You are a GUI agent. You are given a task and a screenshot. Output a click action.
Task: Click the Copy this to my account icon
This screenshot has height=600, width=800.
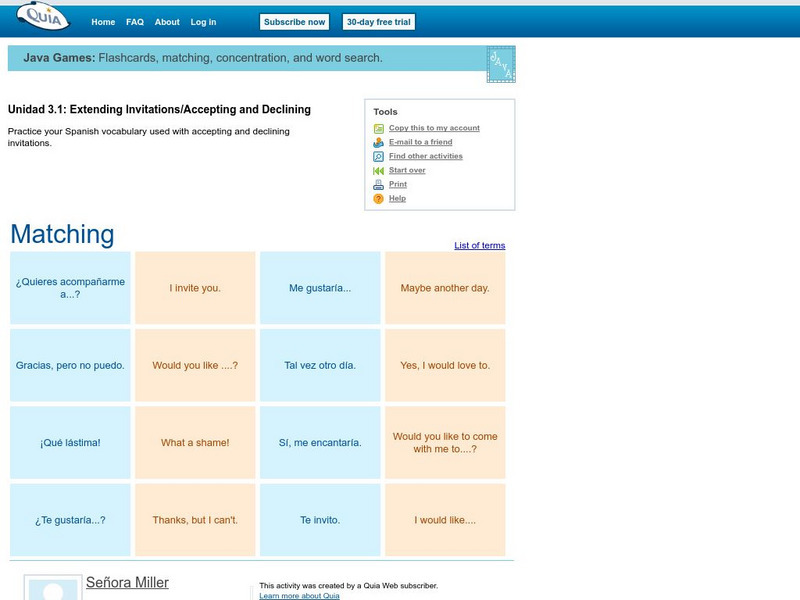(x=378, y=128)
